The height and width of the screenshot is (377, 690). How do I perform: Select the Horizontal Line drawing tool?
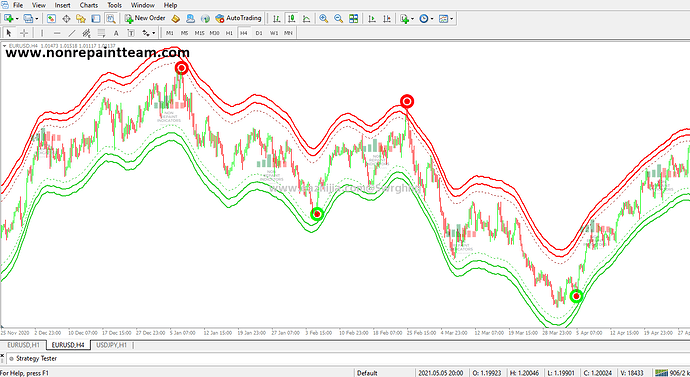[x=57, y=33]
